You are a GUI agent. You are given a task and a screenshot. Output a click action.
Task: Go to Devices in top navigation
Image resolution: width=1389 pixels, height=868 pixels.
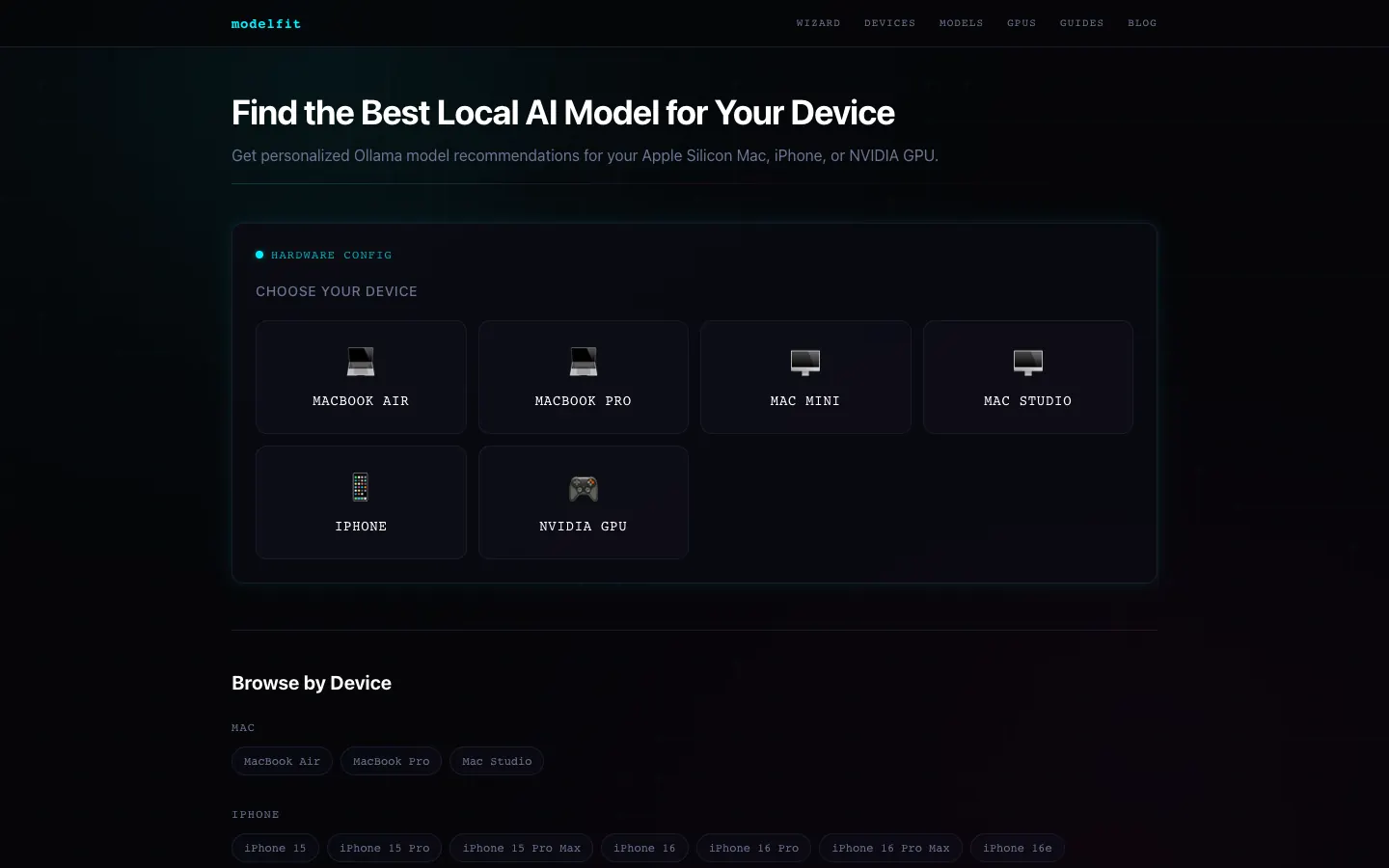tap(889, 23)
